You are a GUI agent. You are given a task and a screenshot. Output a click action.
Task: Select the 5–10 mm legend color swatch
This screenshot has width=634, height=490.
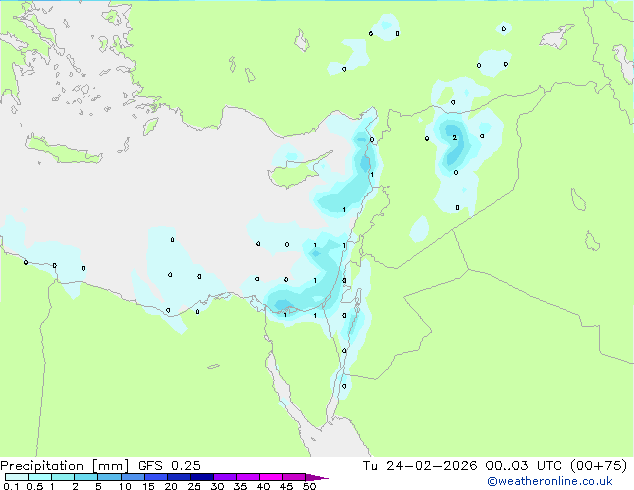tap(109, 477)
